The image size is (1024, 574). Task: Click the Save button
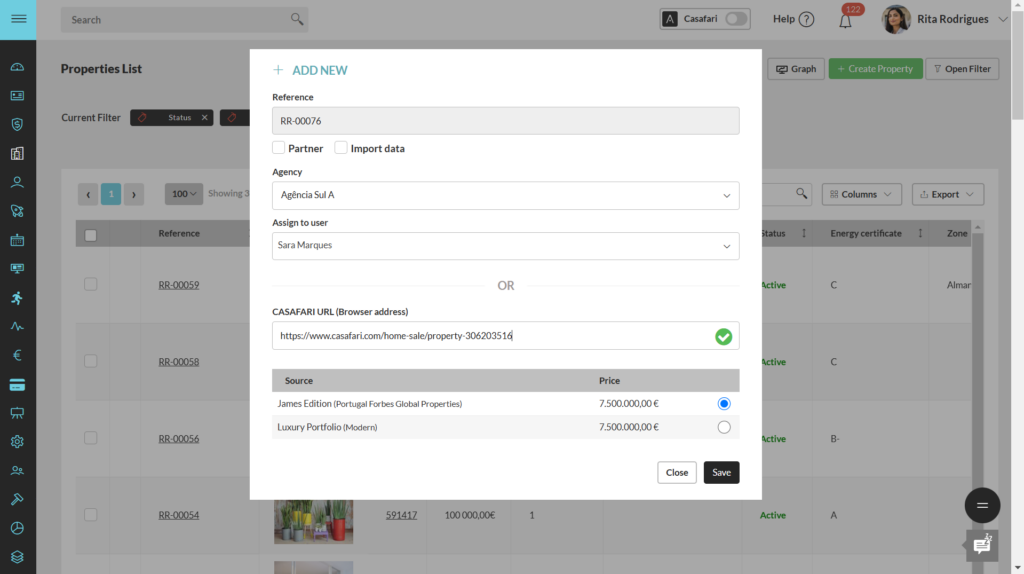[x=721, y=472]
